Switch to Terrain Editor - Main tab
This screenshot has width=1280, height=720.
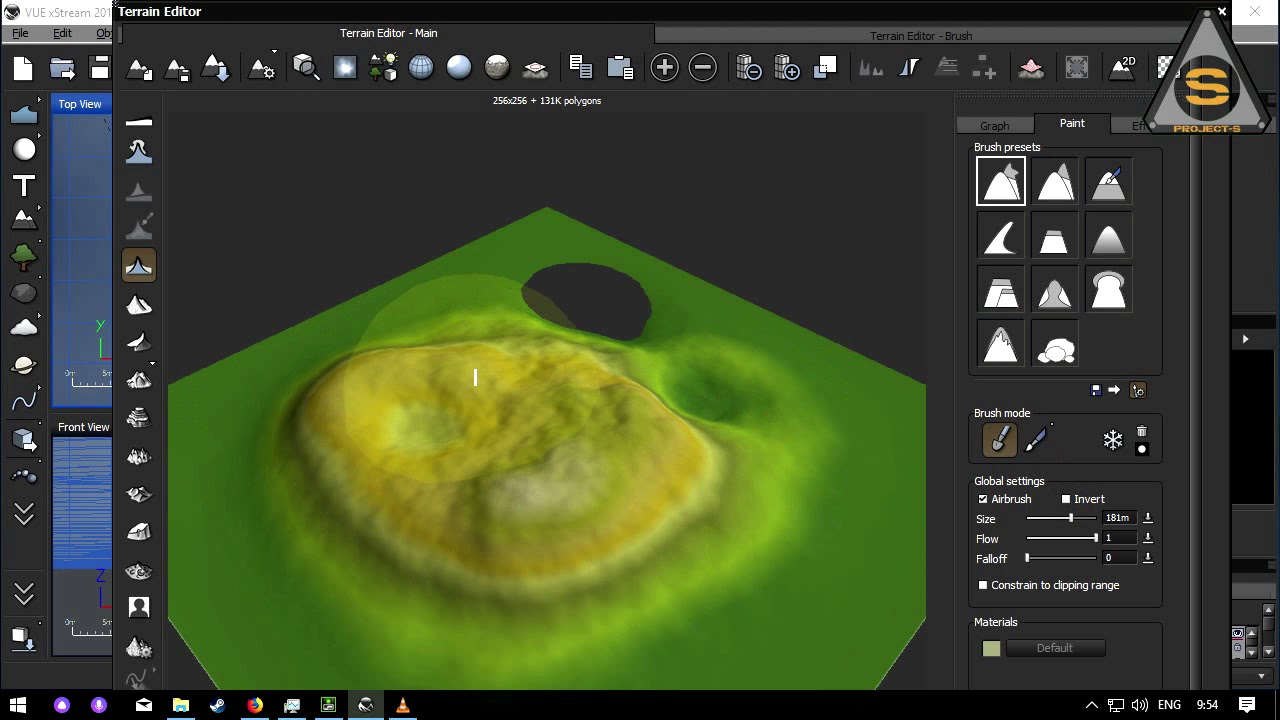(388, 33)
